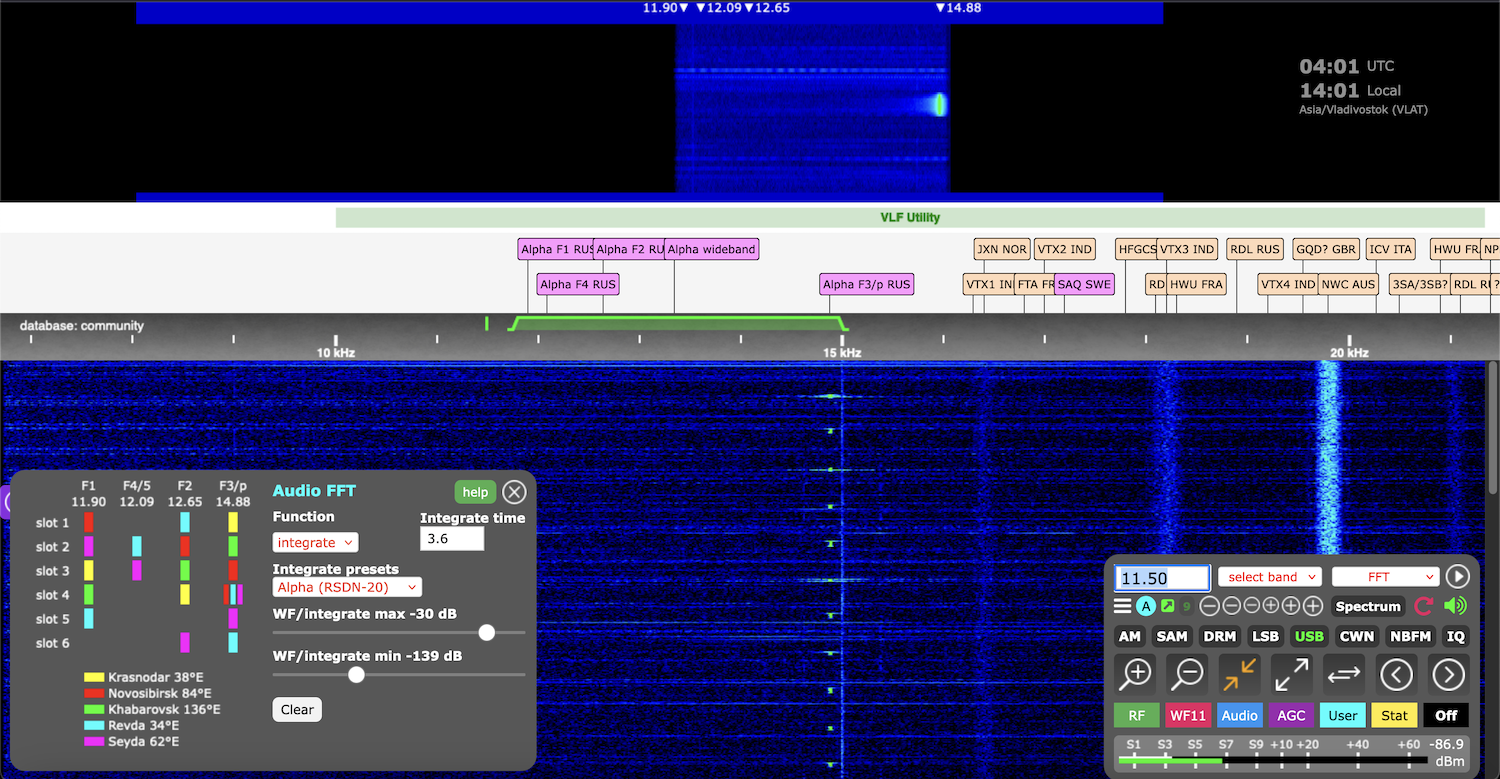Select IQ mode
The height and width of the screenshot is (779, 1500).
1456,636
